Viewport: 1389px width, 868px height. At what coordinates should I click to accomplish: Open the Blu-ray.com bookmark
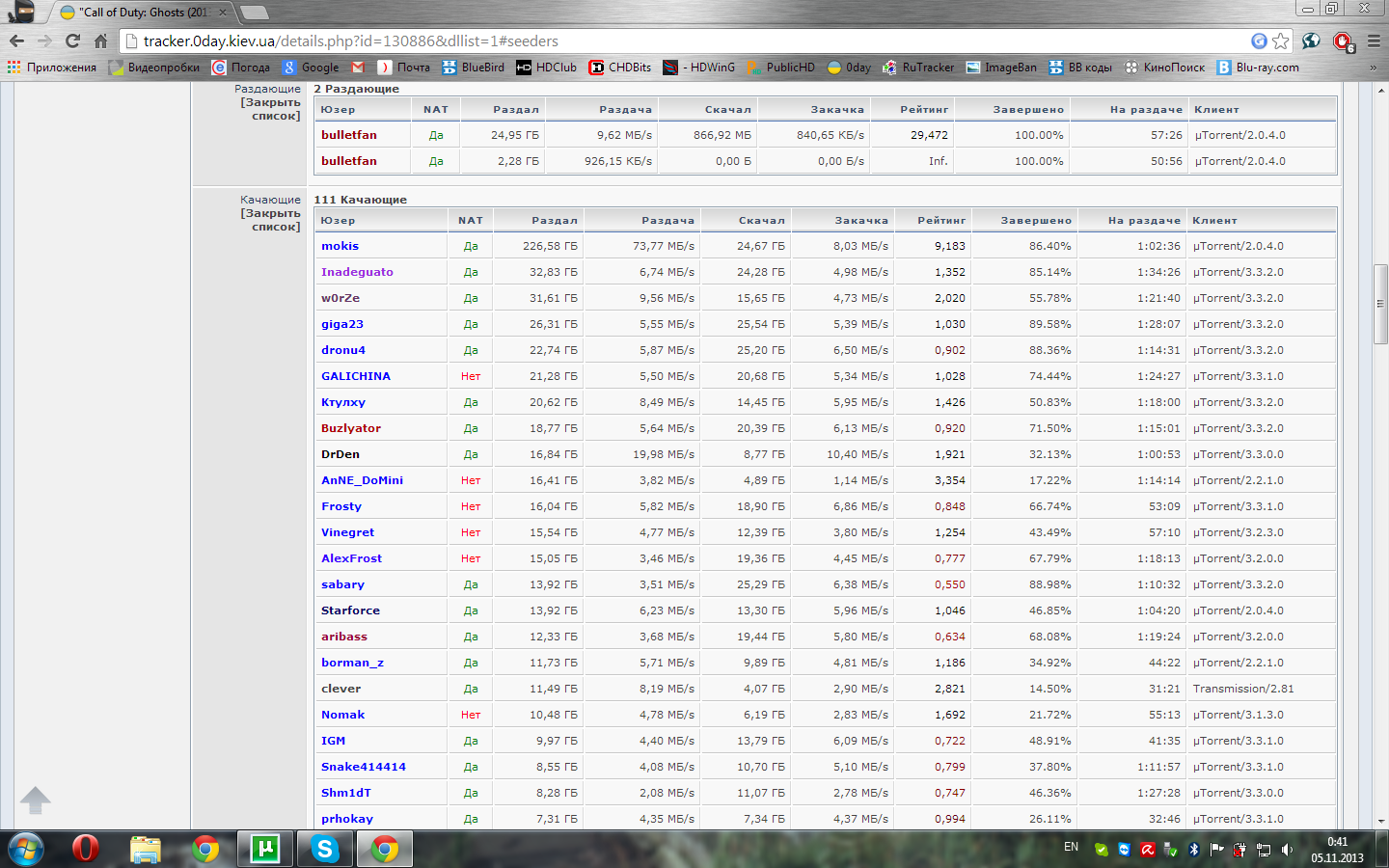coord(1258,68)
